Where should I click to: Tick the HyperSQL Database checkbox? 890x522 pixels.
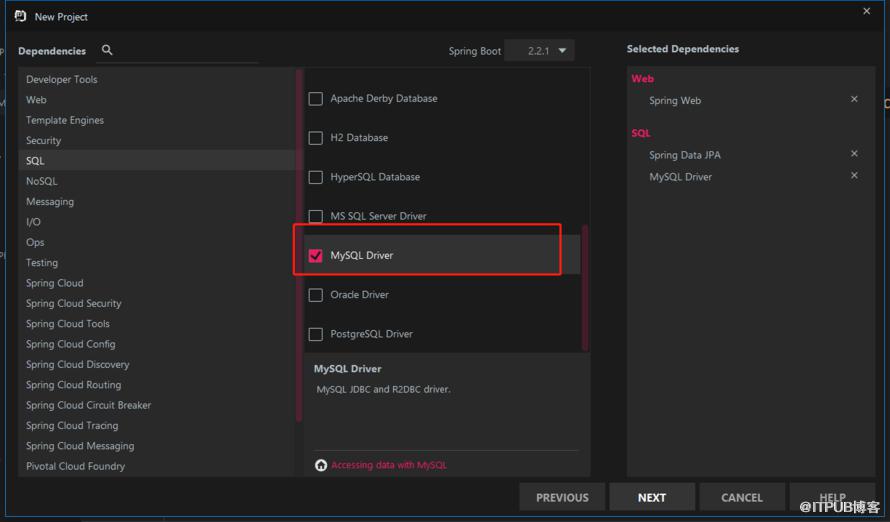click(x=316, y=177)
